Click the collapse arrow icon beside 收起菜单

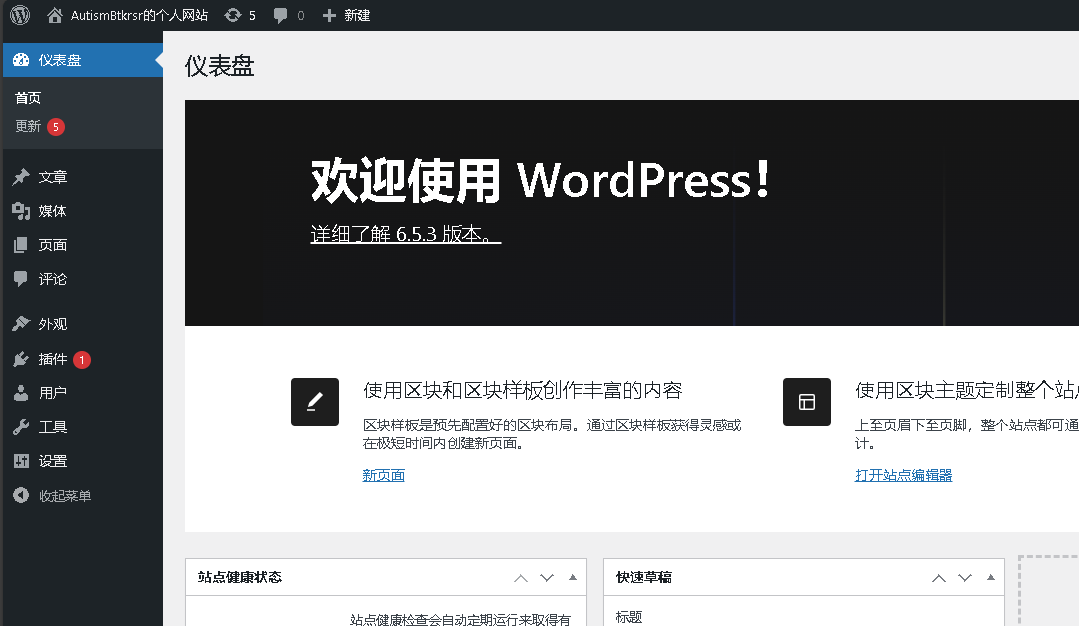[21, 495]
